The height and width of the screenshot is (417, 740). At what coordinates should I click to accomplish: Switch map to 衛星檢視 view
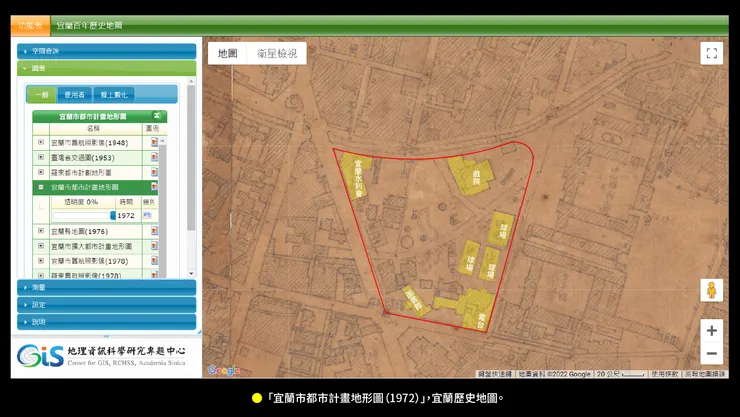[x=277, y=53]
